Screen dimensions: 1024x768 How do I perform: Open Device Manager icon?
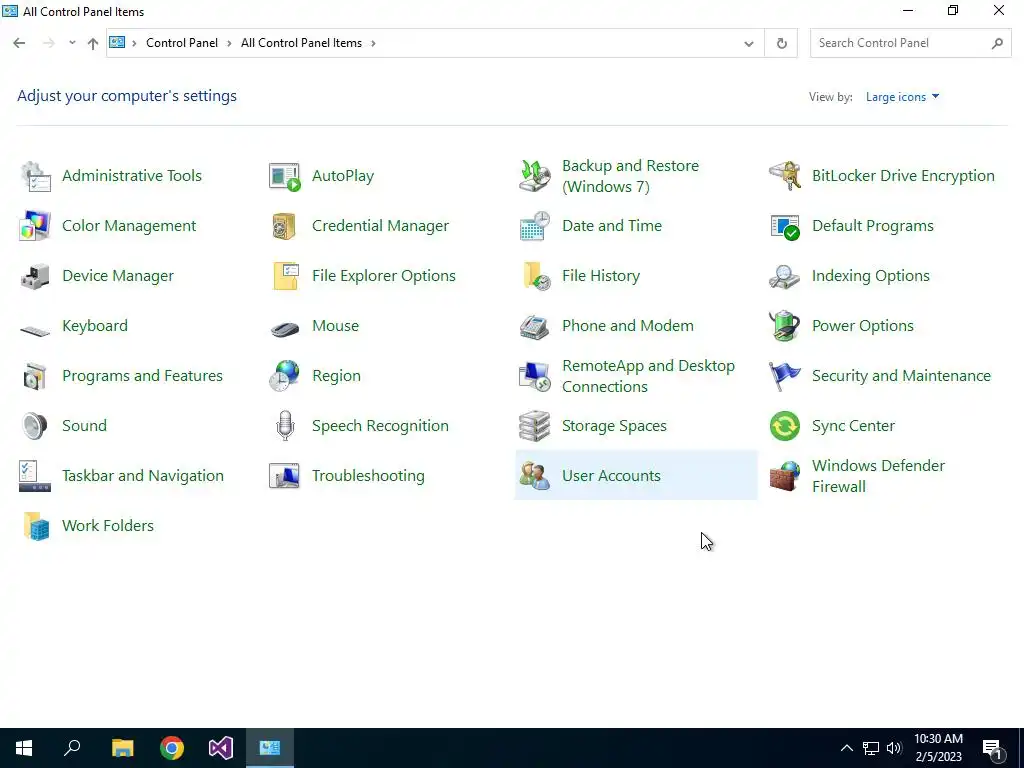tap(35, 276)
